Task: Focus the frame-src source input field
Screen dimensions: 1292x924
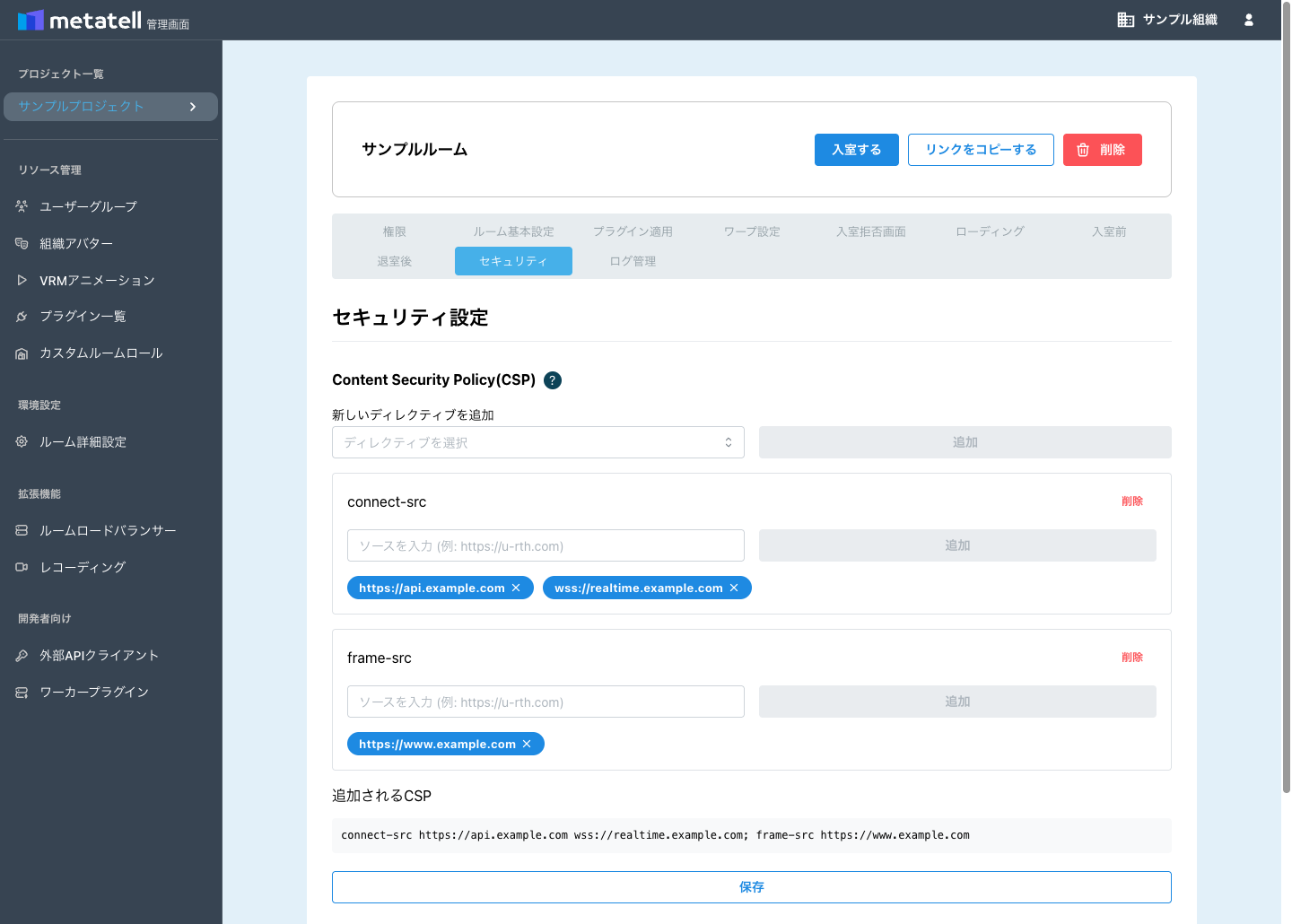Action: pyautogui.click(x=546, y=702)
